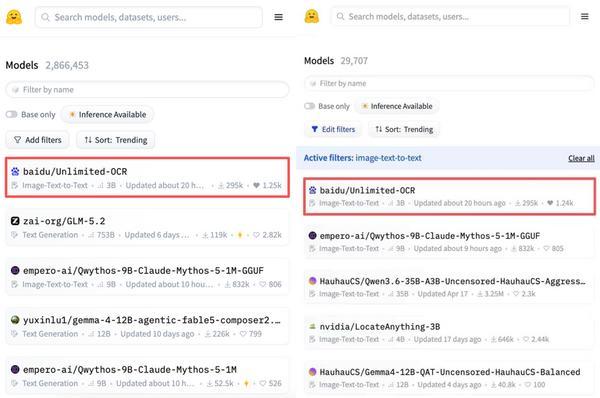
Task: Click the nvidia avatar icon
Action: coord(312,326)
